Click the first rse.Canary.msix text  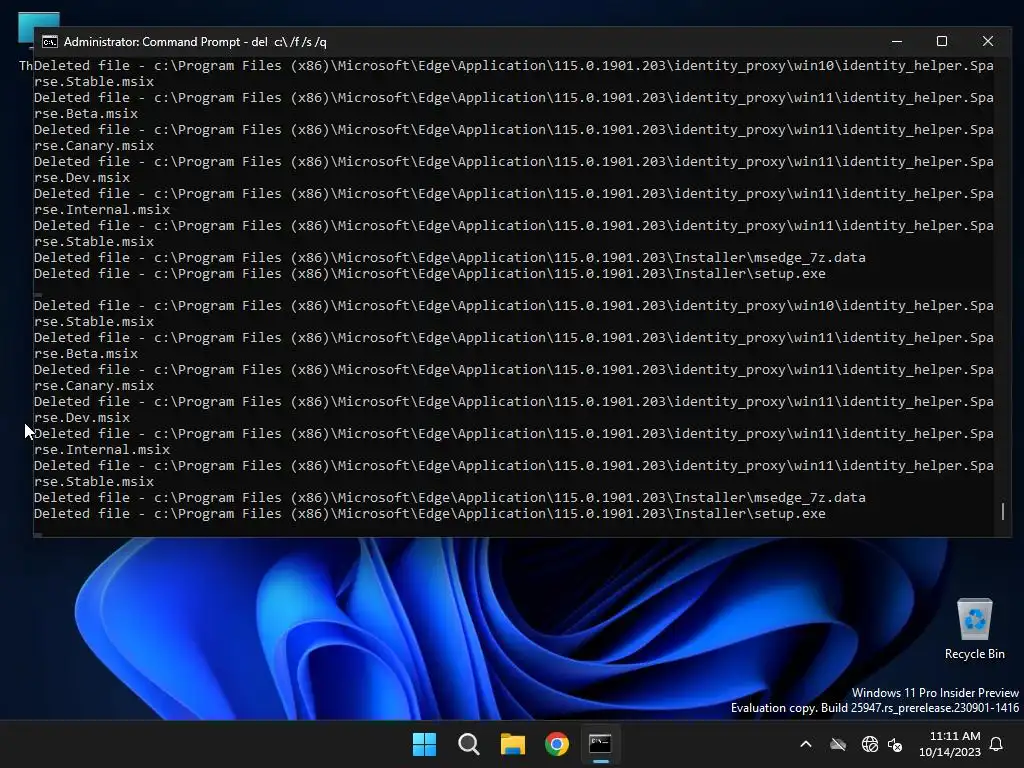click(x=94, y=146)
